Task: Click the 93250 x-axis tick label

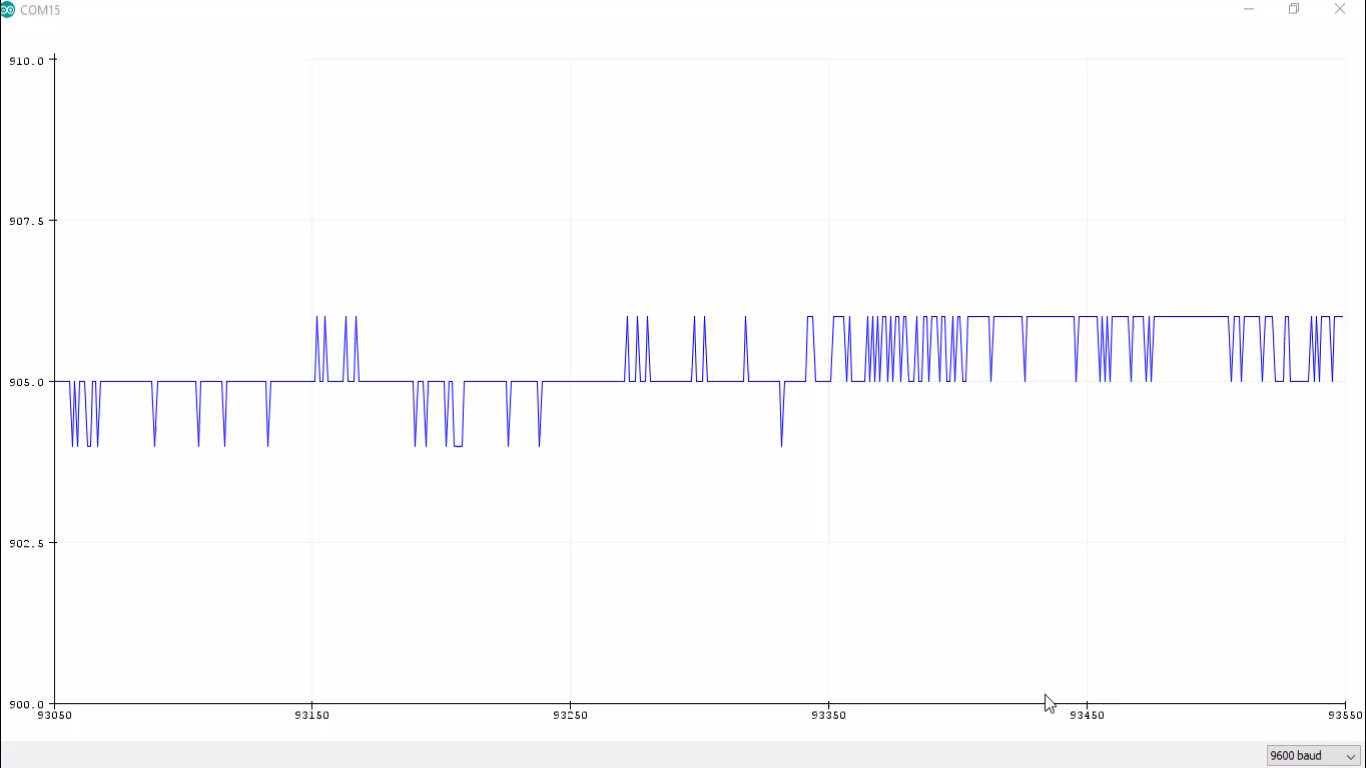Action: click(x=570, y=715)
